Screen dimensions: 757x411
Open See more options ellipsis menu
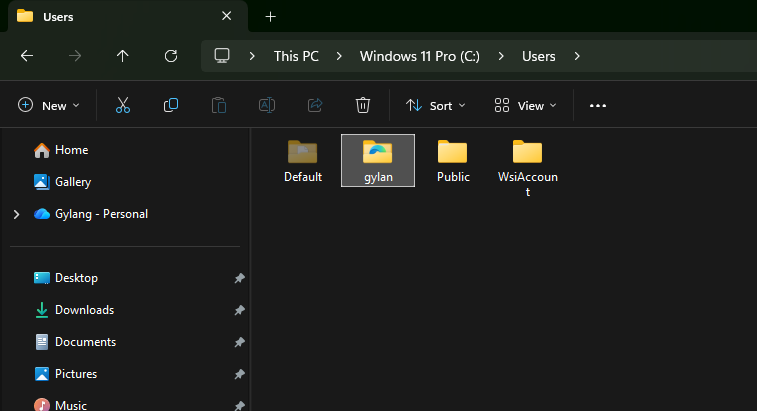598,105
